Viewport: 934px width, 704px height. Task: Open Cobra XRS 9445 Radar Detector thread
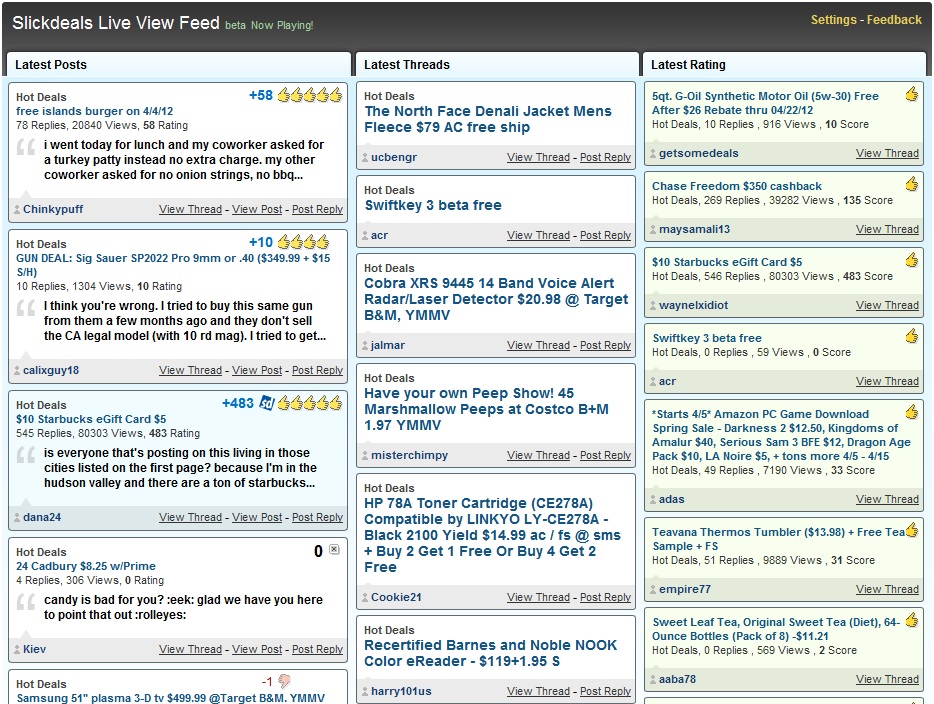tap(496, 299)
